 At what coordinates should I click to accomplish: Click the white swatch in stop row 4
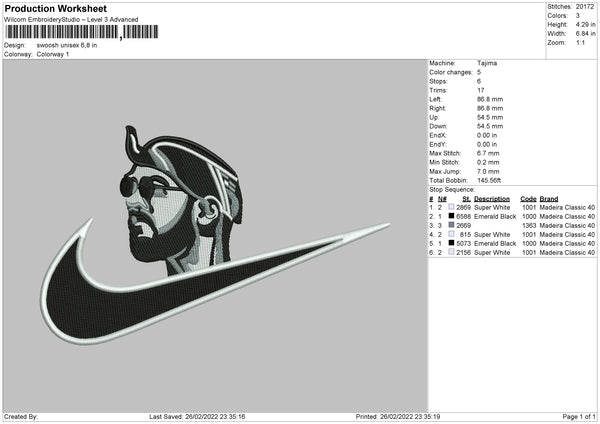point(451,234)
